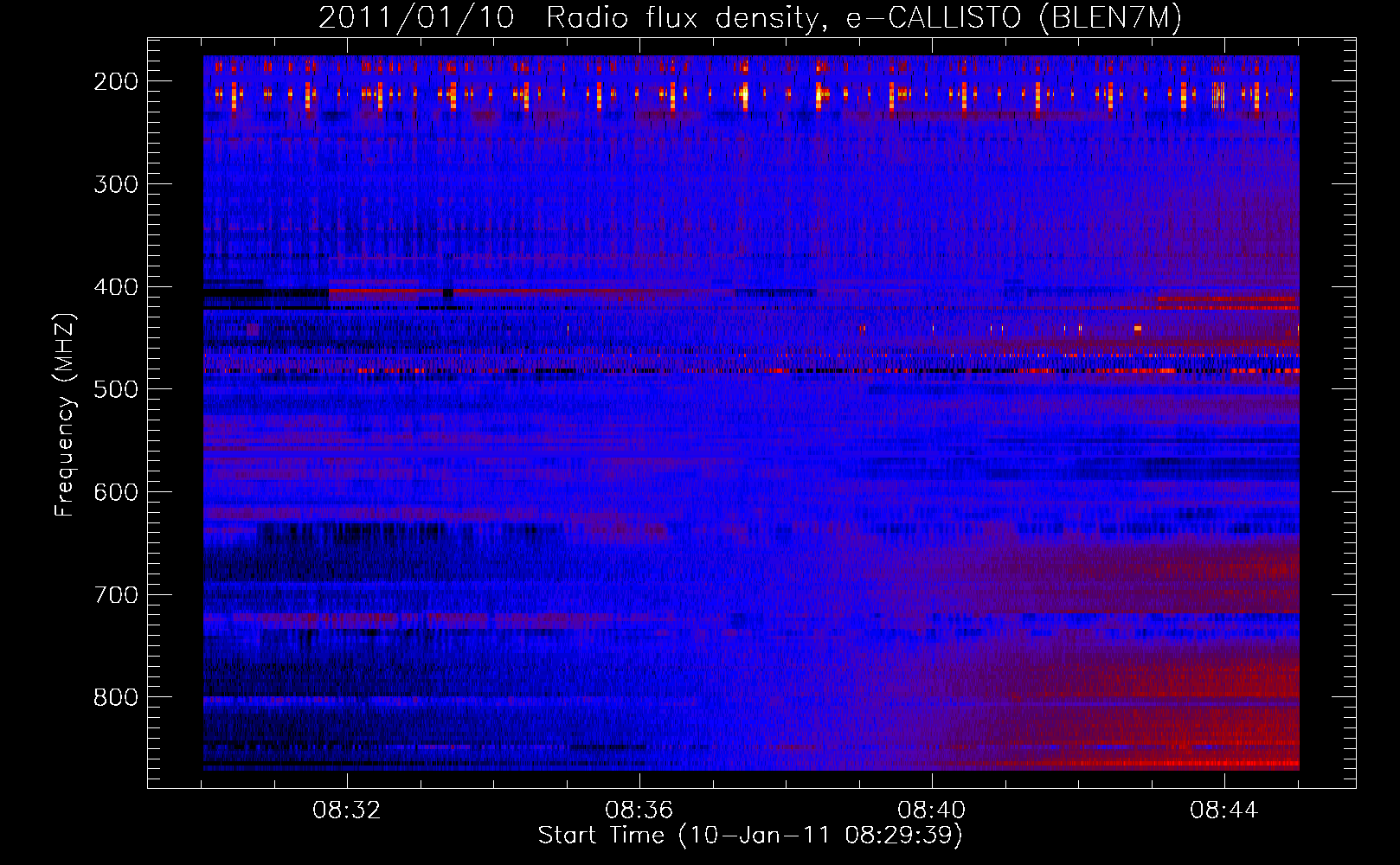This screenshot has height=865, width=1400.
Task: Click the 'Frequency (MHZ)' axis label
Action: coord(65,415)
